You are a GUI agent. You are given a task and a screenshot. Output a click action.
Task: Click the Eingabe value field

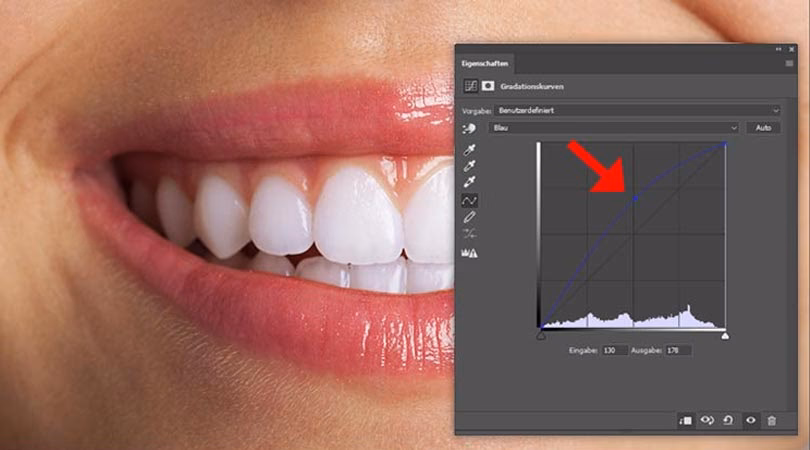pyautogui.click(x=614, y=350)
